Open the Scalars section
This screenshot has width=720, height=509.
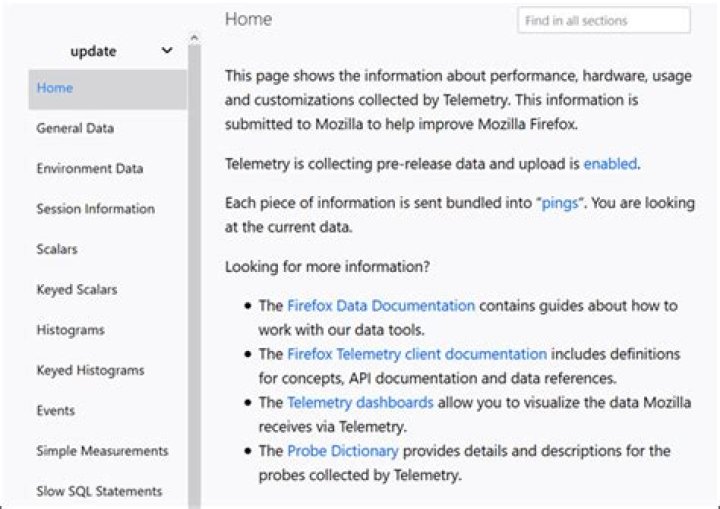[57, 249]
